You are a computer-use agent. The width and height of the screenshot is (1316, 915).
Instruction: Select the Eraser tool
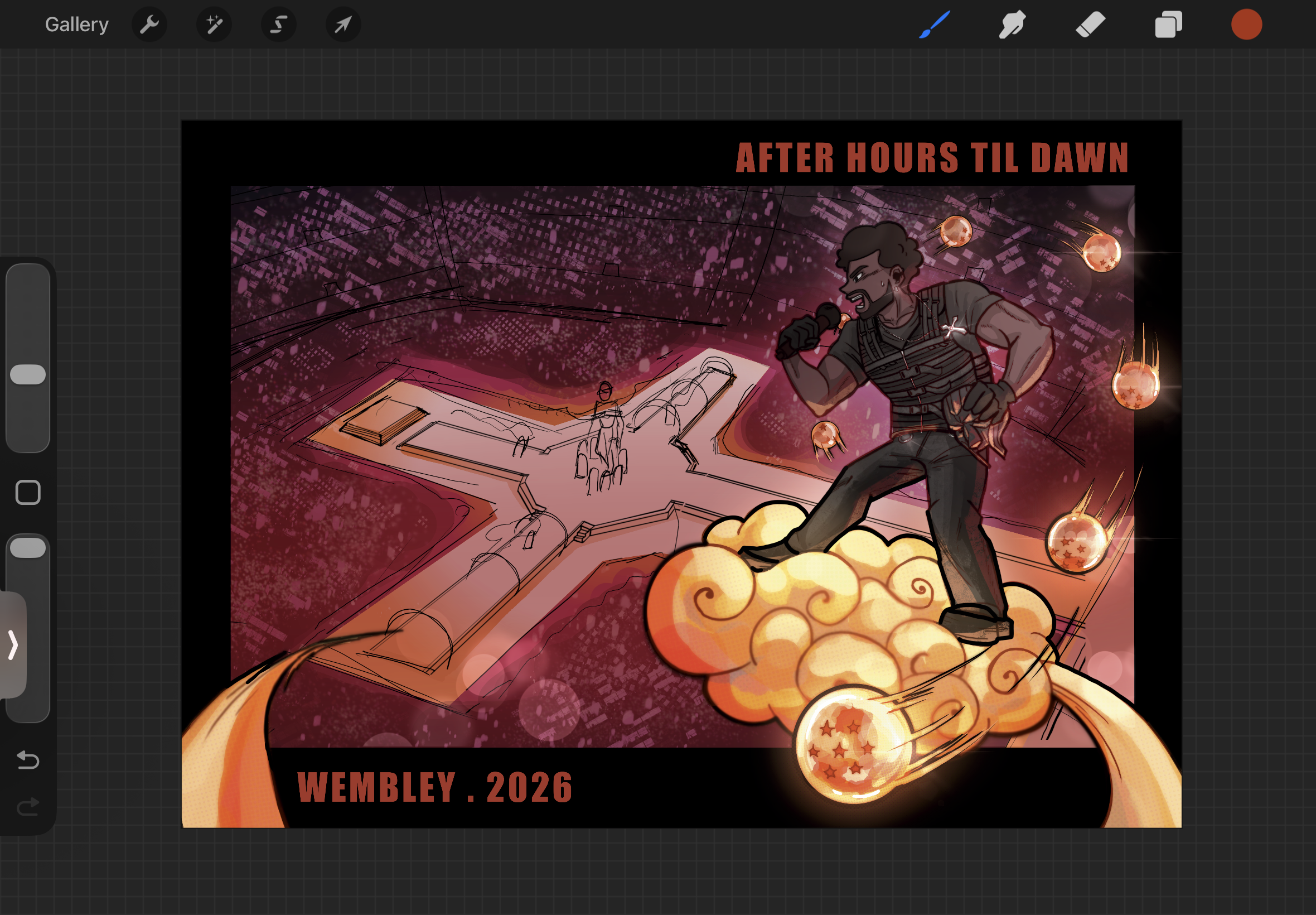tap(1090, 25)
